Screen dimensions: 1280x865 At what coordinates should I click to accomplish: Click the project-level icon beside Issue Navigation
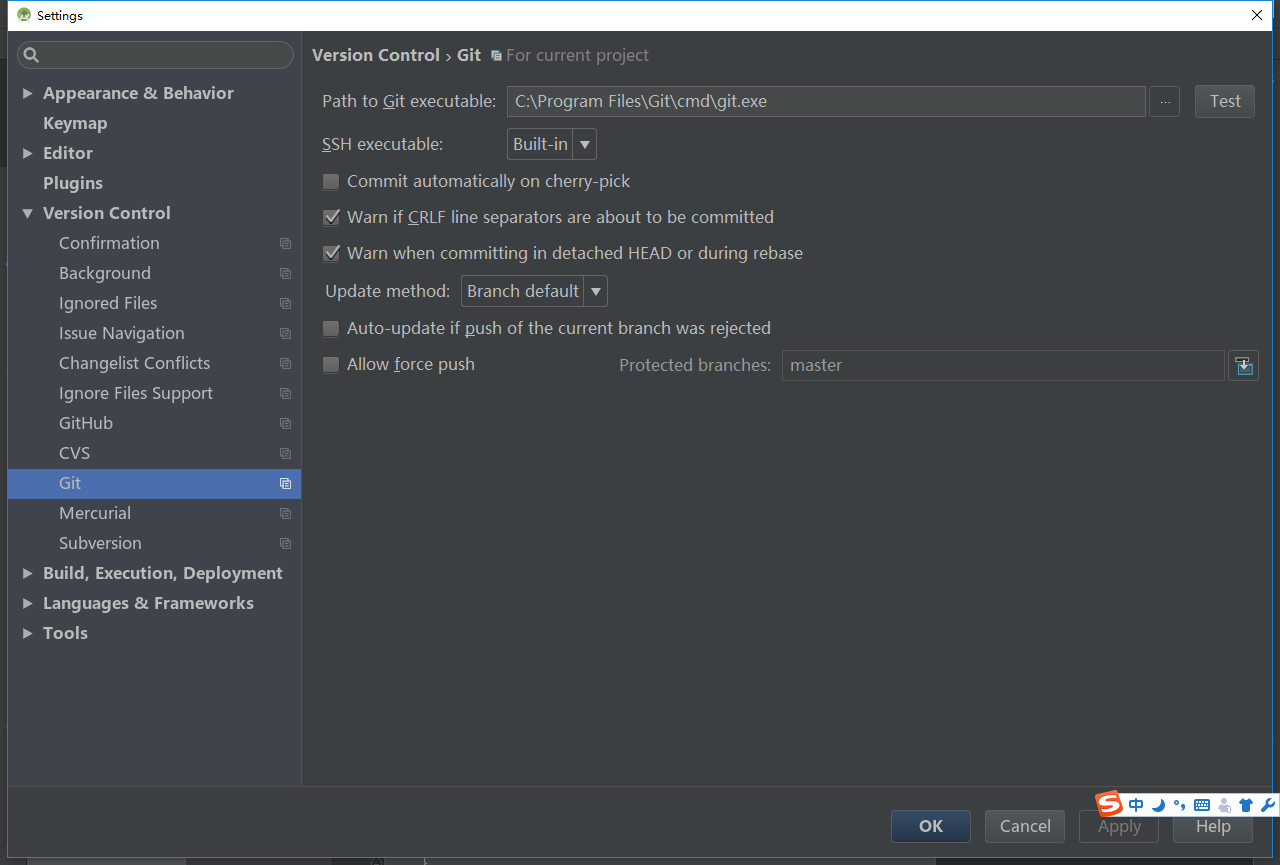tap(285, 333)
